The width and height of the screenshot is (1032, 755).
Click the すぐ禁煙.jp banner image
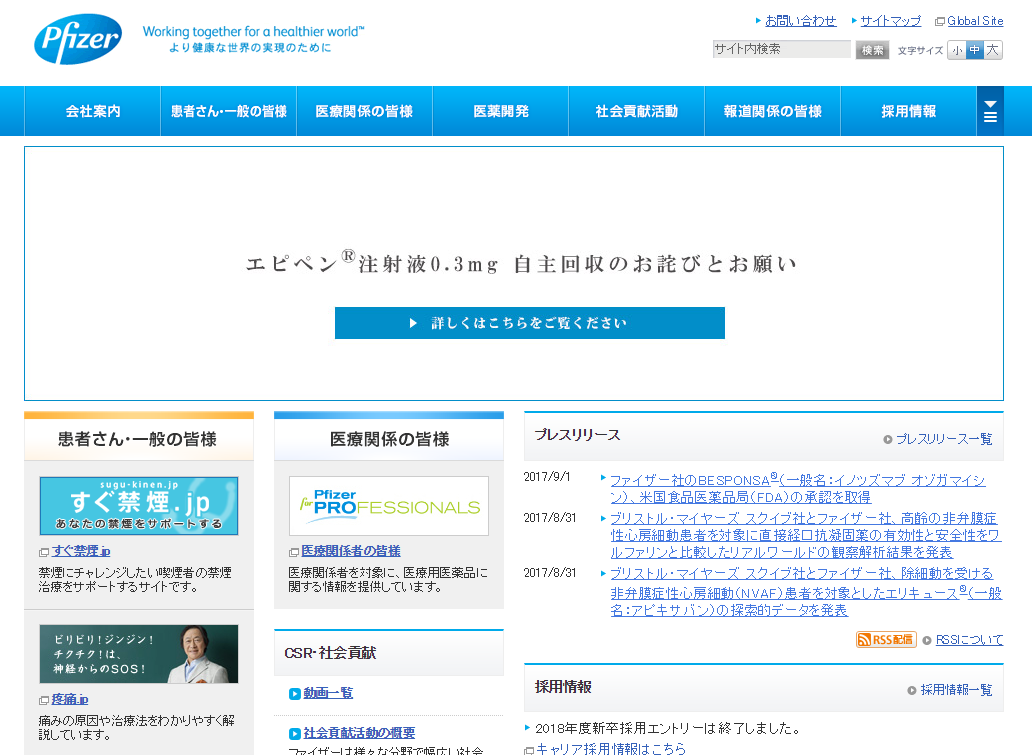139,506
